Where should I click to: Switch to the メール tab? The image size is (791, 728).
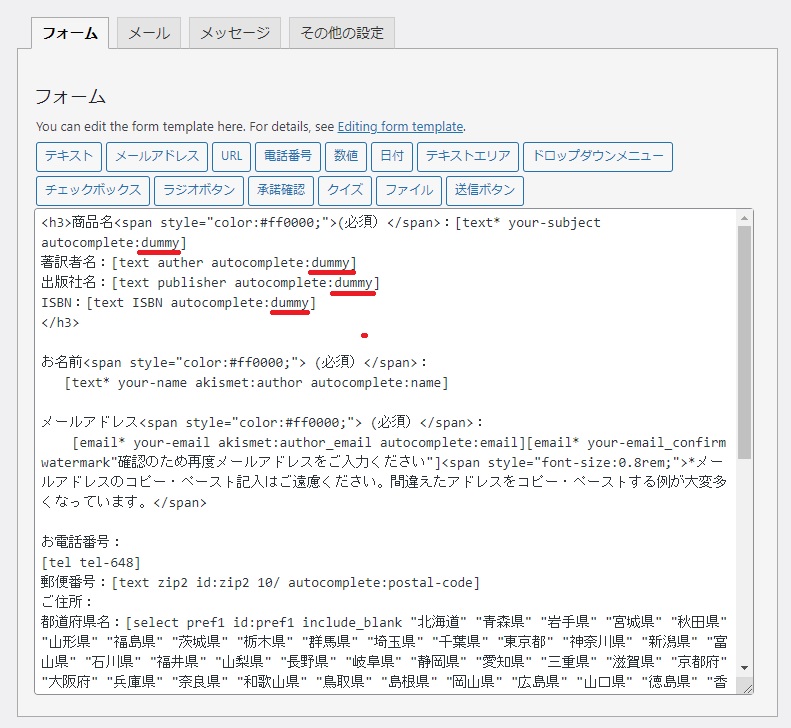(149, 33)
